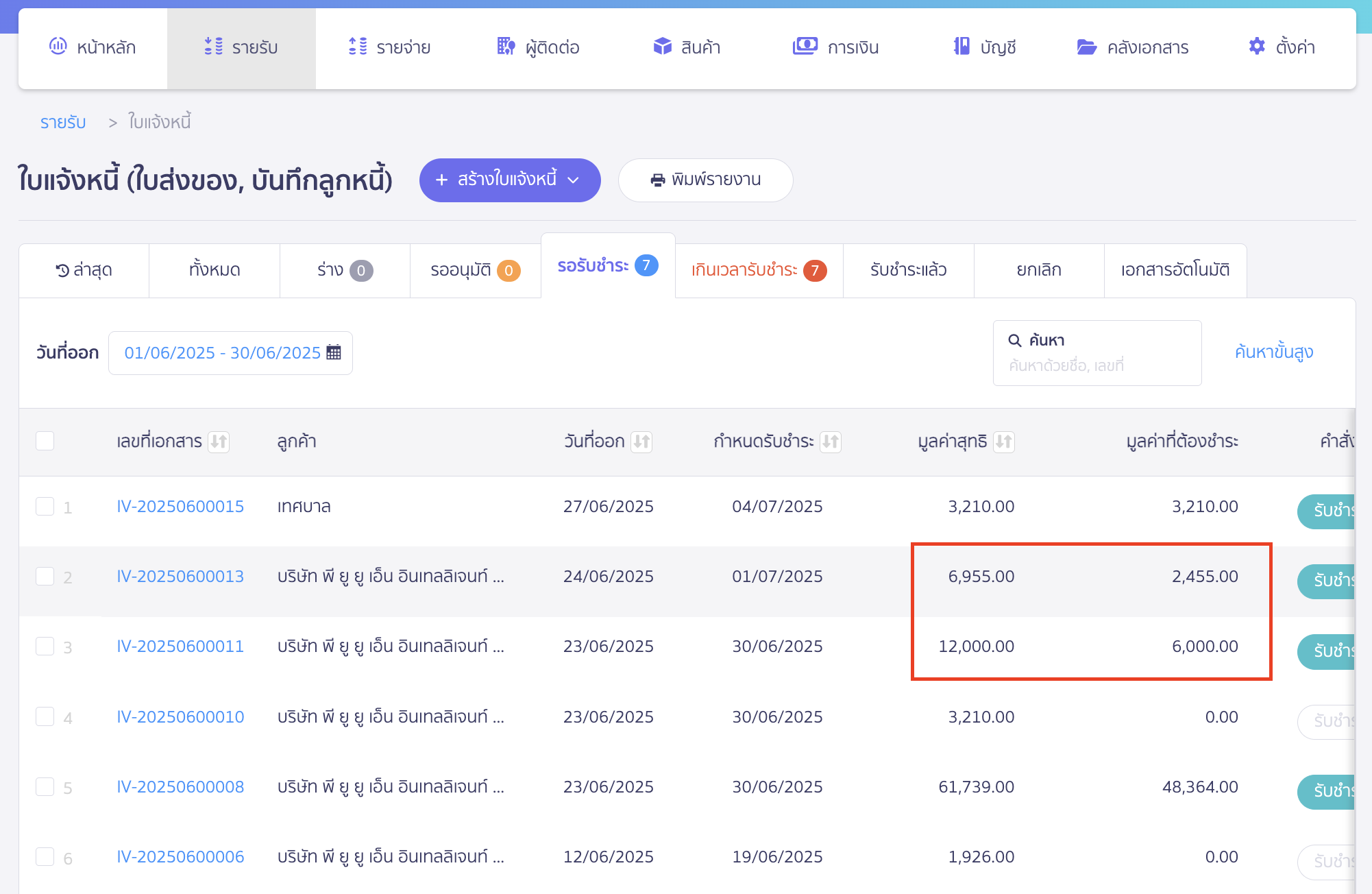Click the dashboard home icon

(x=58, y=47)
